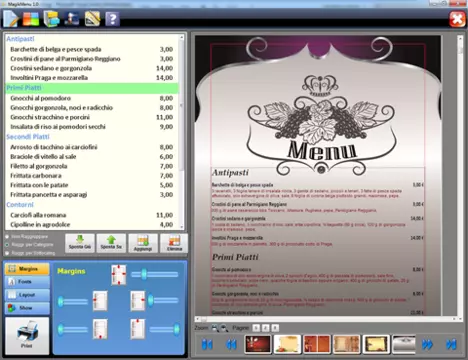Click the new document icon in toolbar
Image resolution: width=468 pixels, height=360 pixels.
coord(11,18)
